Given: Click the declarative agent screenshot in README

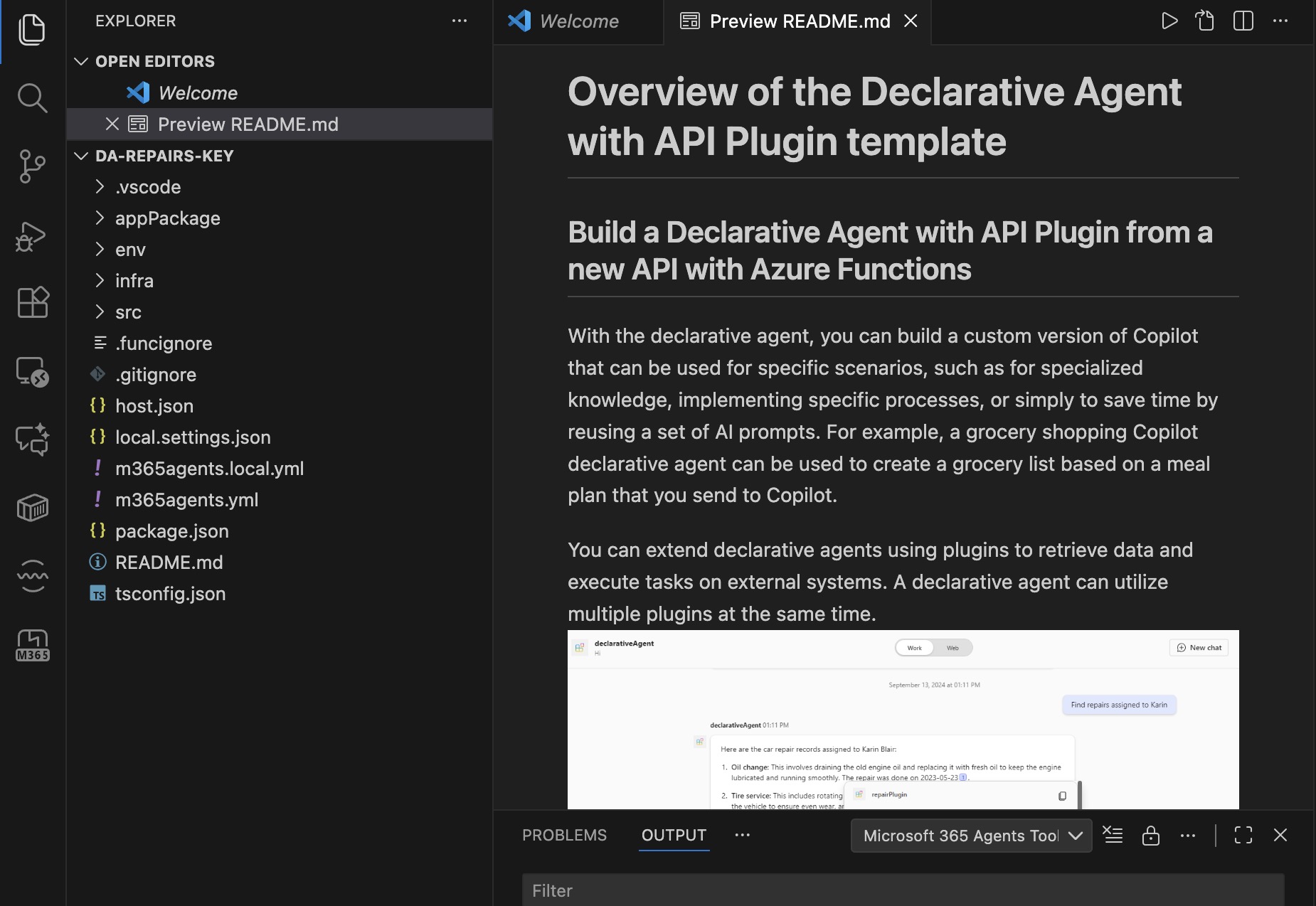Looking at the screenshot, I should point(903,719).
